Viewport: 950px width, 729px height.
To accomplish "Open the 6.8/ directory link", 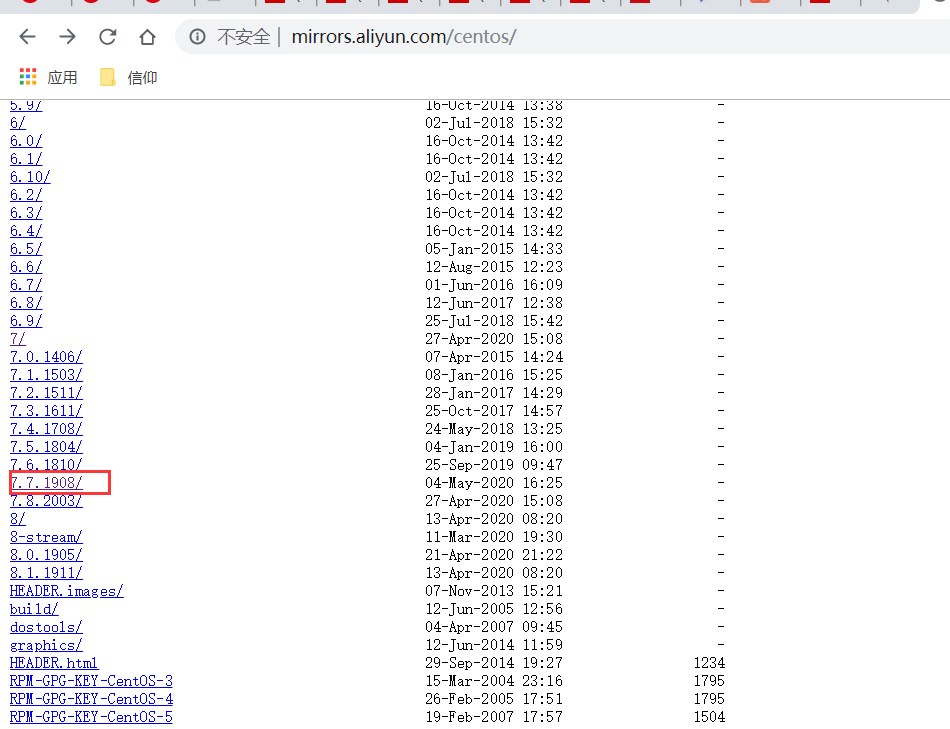I will click(x=26, y=303).
